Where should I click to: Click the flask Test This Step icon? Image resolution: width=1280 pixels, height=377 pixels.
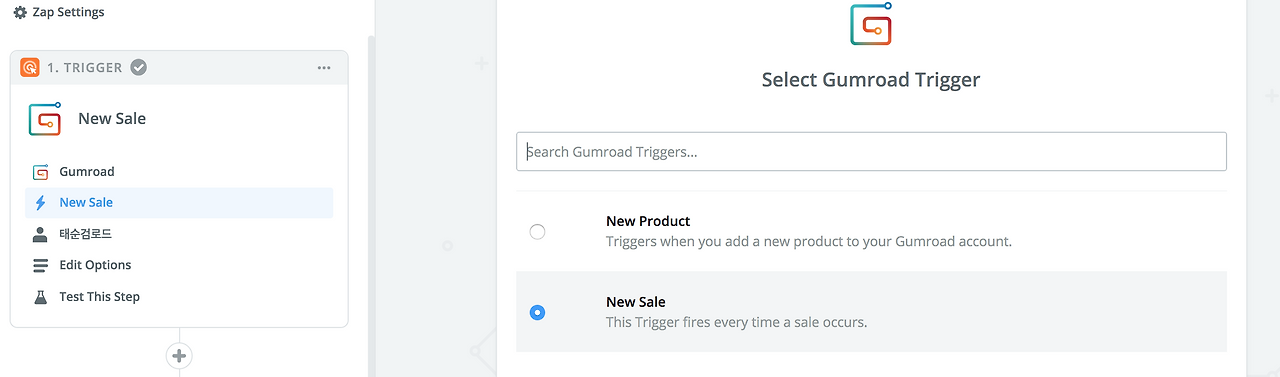(x=40, y=297)
